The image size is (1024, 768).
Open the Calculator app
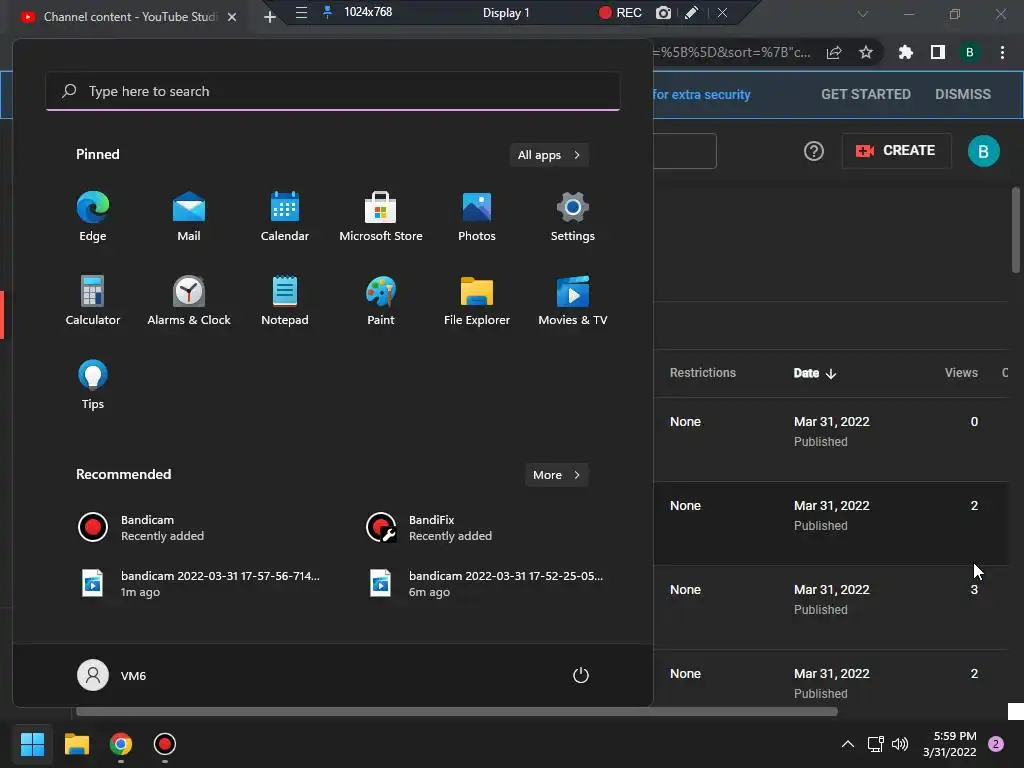(93, 301)
